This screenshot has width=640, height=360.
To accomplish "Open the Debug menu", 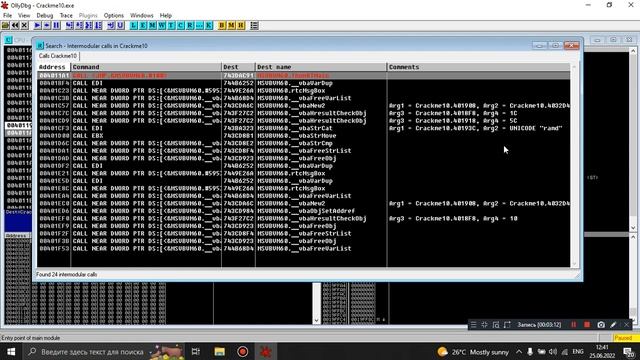I will (44, 15).
